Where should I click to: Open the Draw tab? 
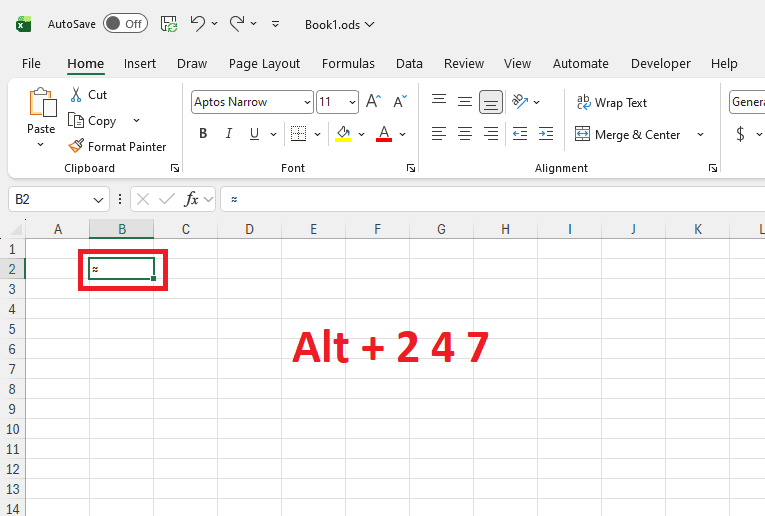tap(192, 64)
